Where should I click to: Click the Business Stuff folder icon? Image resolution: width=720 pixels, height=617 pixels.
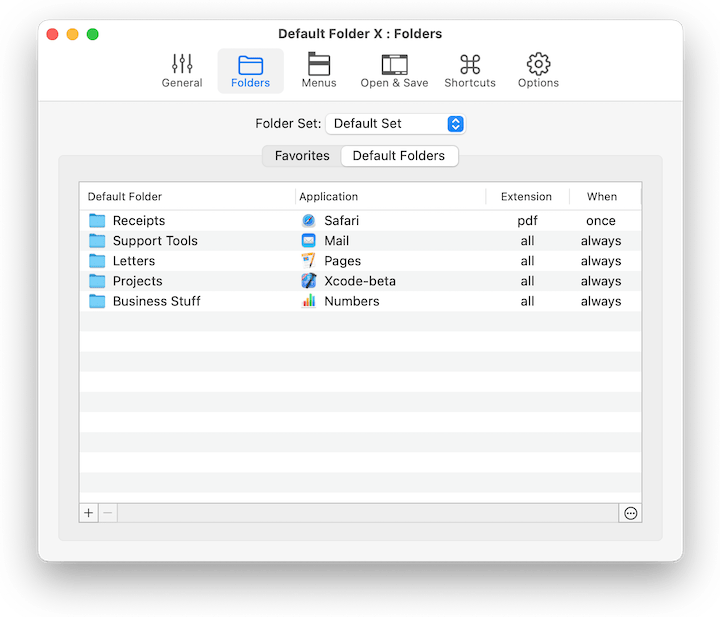tap(97, 302)
